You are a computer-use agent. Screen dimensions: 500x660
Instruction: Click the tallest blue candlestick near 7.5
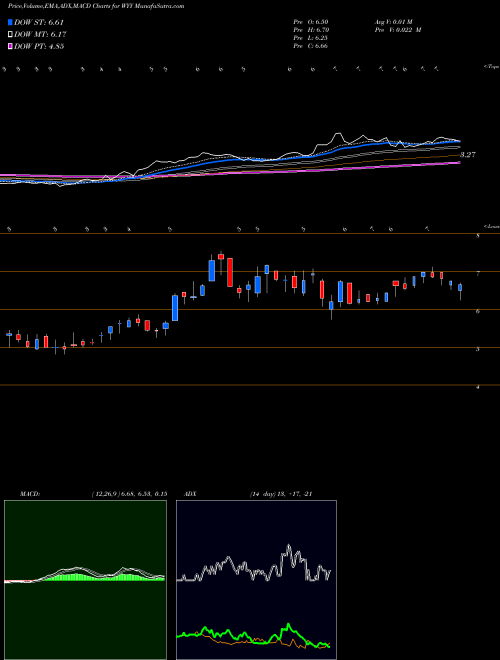(212, 270)
